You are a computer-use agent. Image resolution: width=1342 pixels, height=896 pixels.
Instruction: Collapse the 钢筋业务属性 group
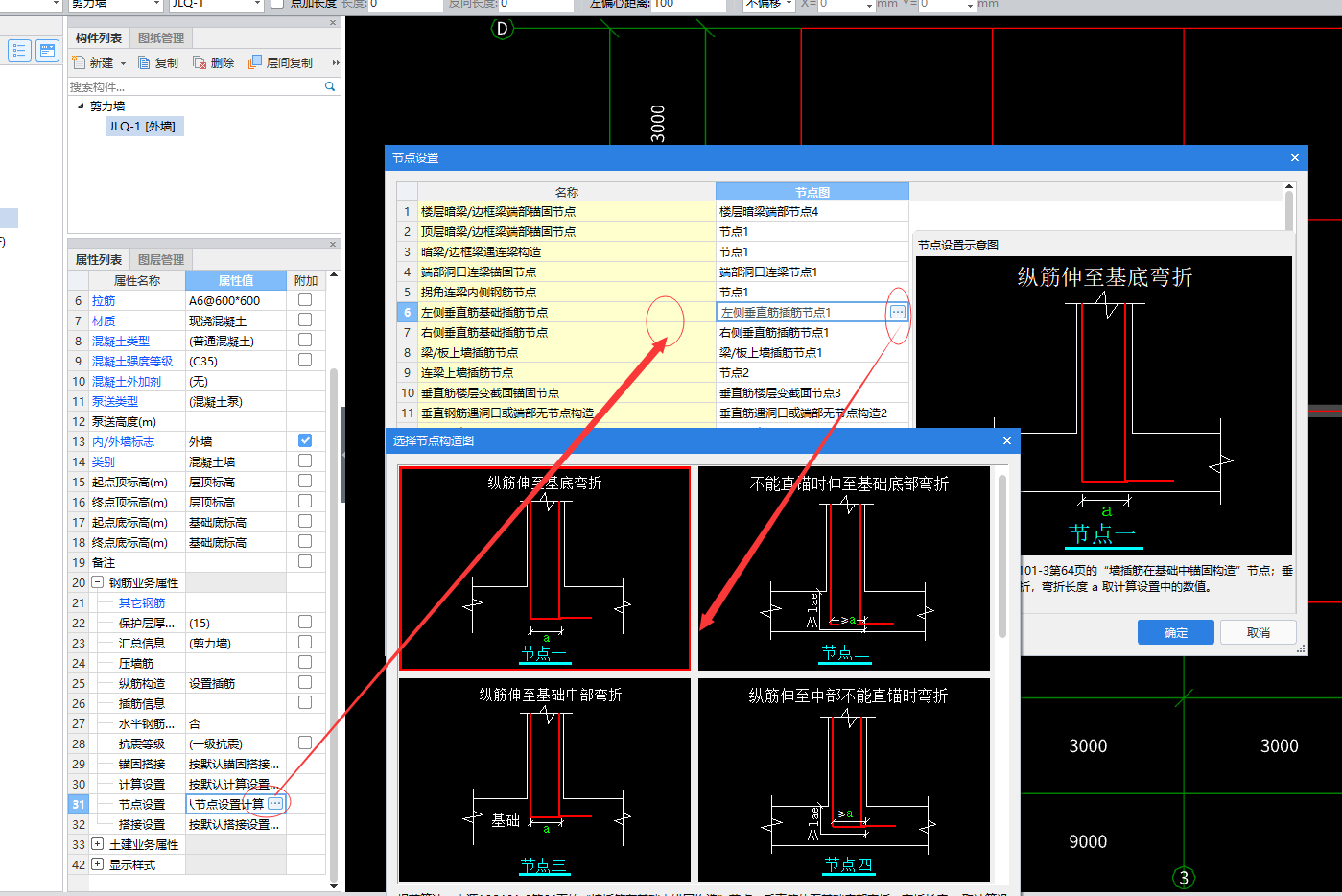[x=97, y=582]
